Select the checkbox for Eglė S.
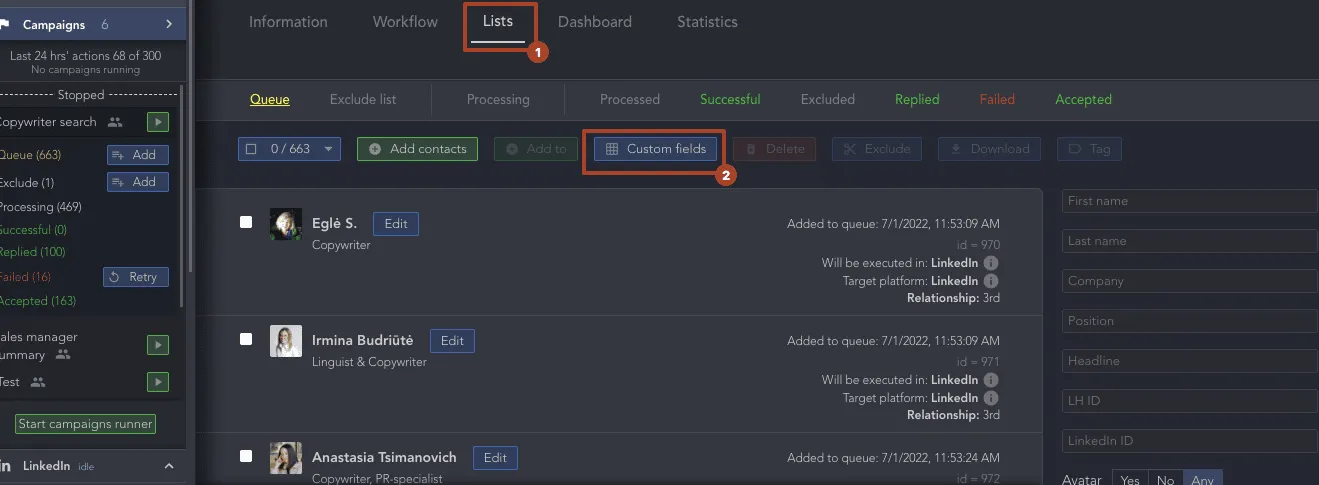 coord(246,222)
